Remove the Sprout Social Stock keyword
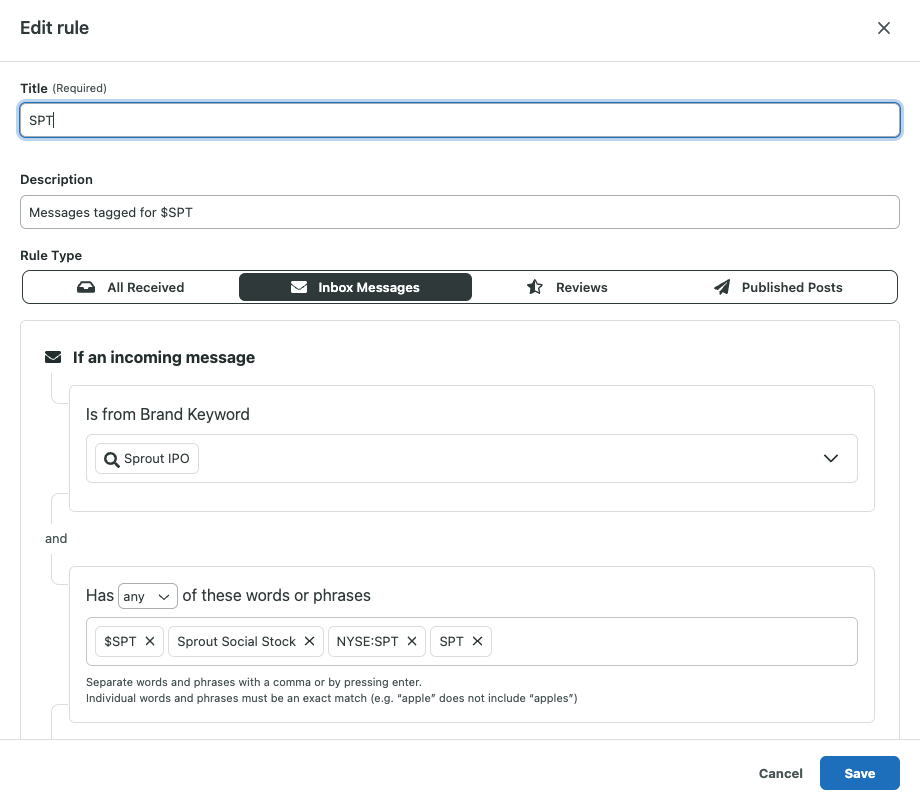This screenshot has height=803, width=920. [310, 641]
